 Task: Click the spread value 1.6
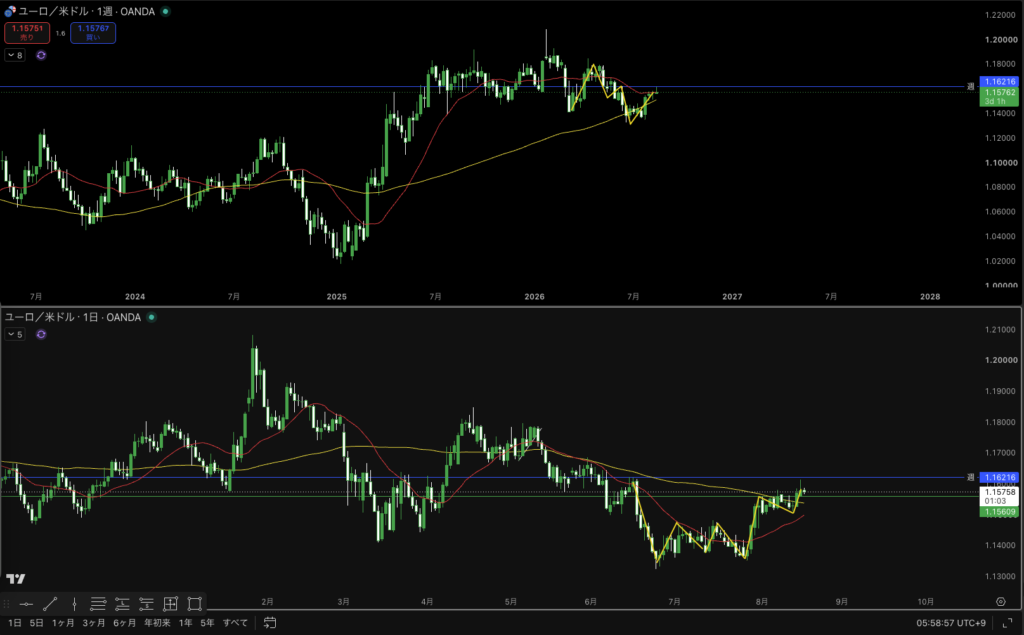(60, 33)
